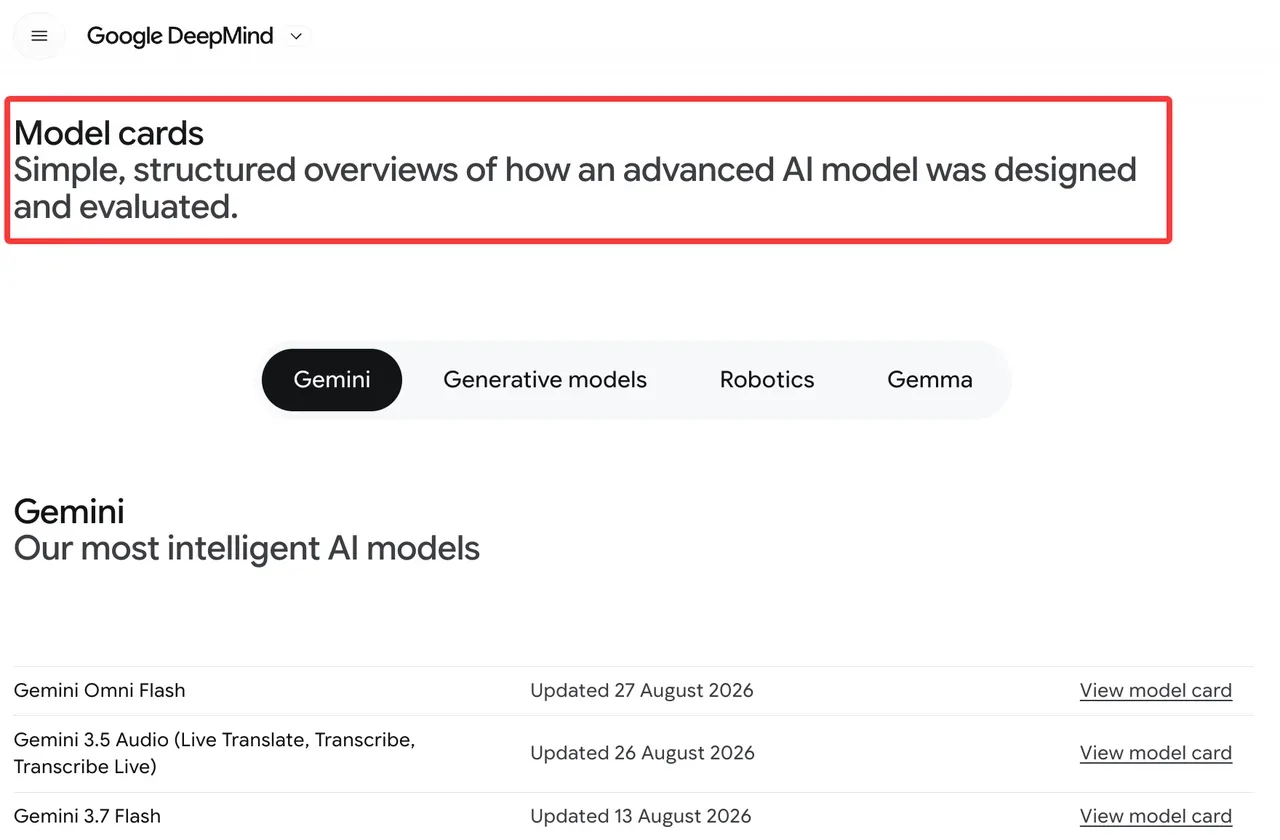This screenshot has width=1280, height=840.
Task: Click "Updated 27 August 2026" date text
Action: pyautogui.click(x=642, y=691)
